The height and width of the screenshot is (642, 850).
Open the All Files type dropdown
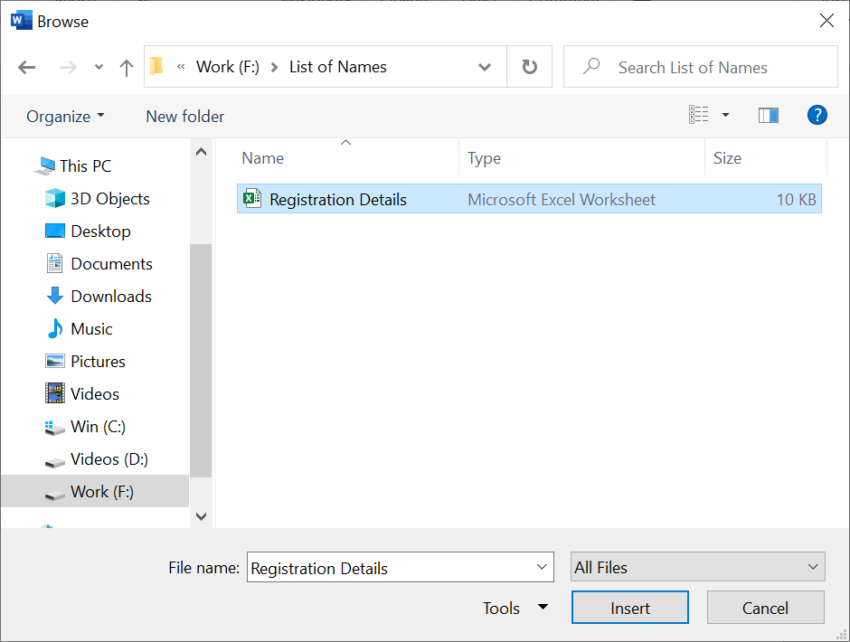pyautogui.click(x=697, y=567)
